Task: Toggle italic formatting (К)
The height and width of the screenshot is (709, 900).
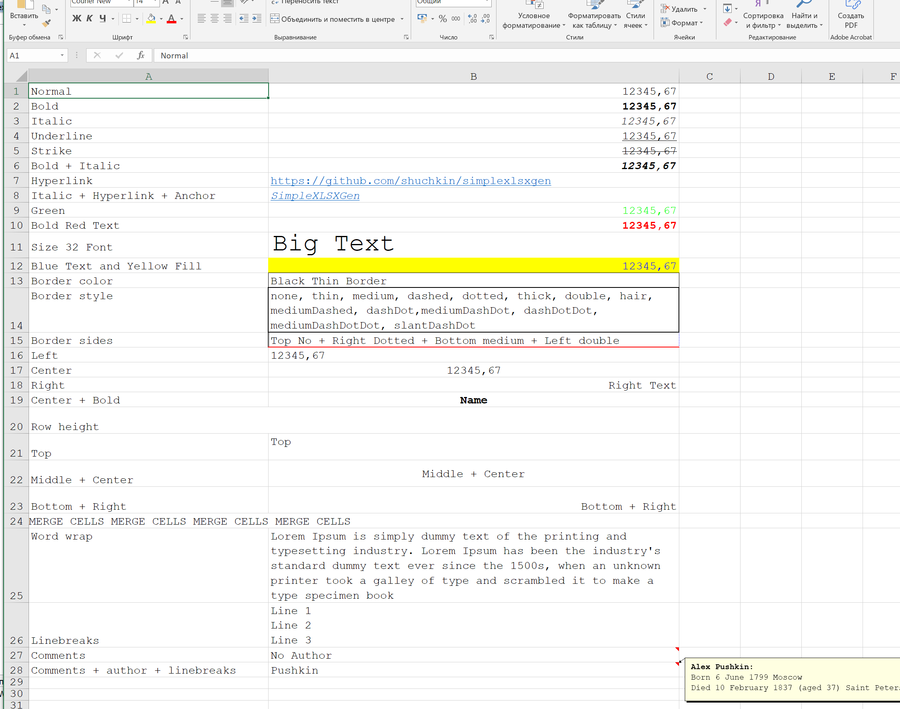Action: pyautogui.click(x=89, y=19)
